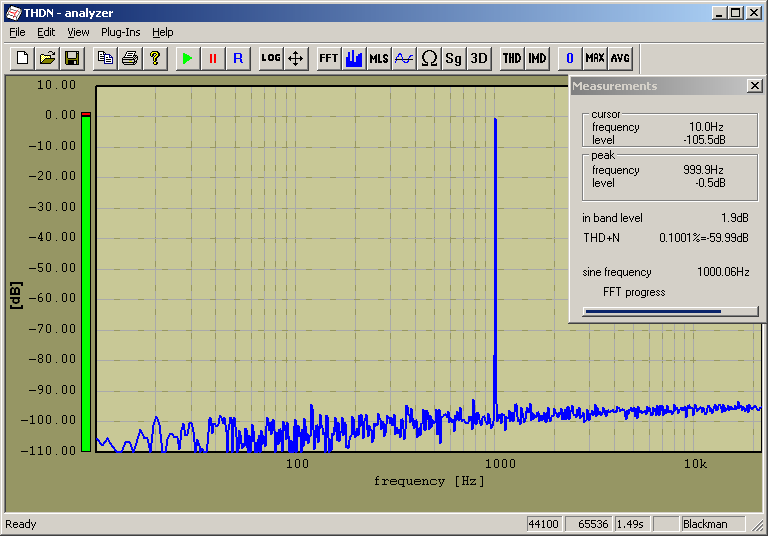Open a file with the folder icon
The width and height of the screenshot is (768, 536).
[x=47, y=58]
